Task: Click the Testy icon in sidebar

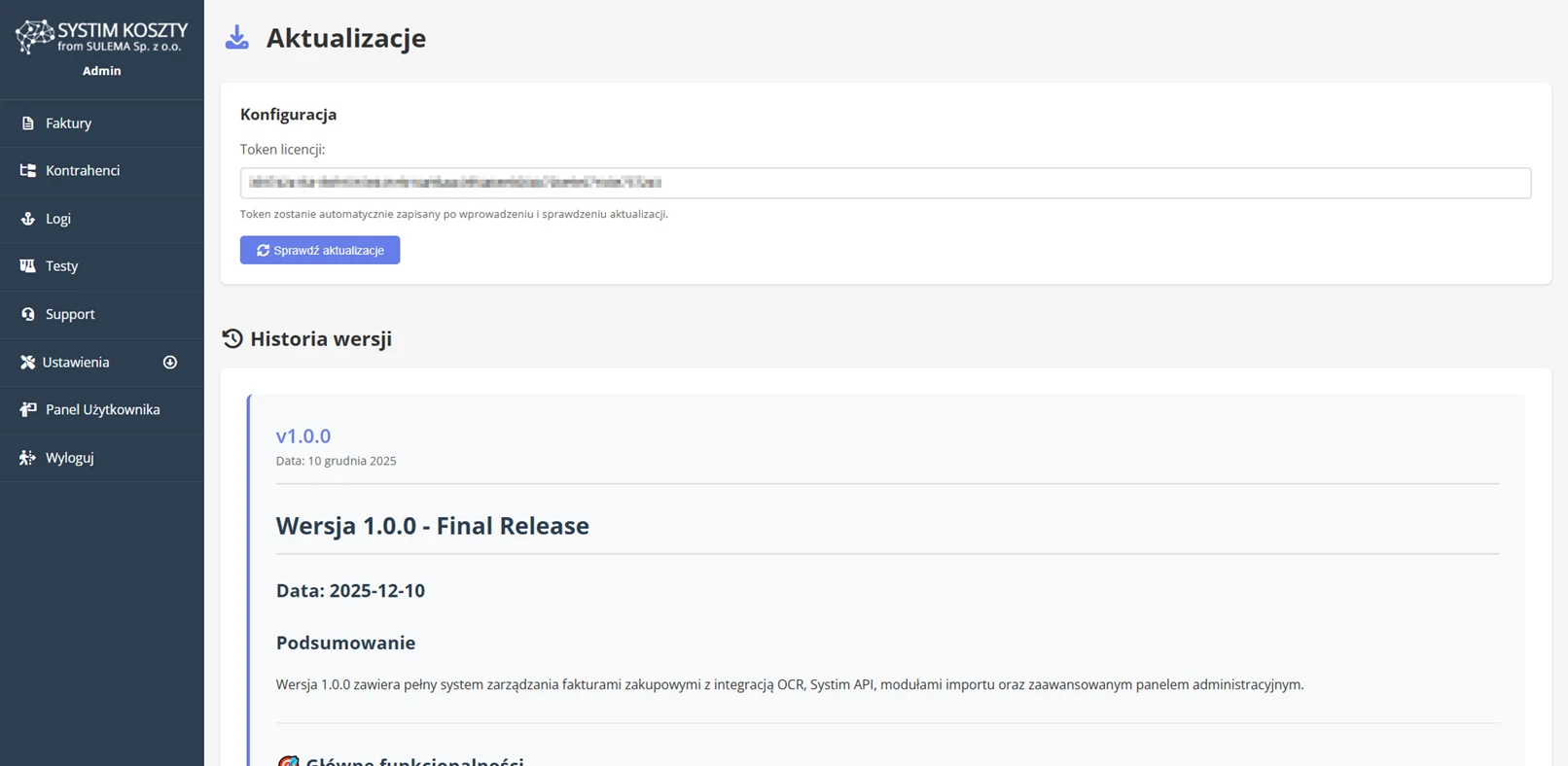Action: (x=27, y=266)
